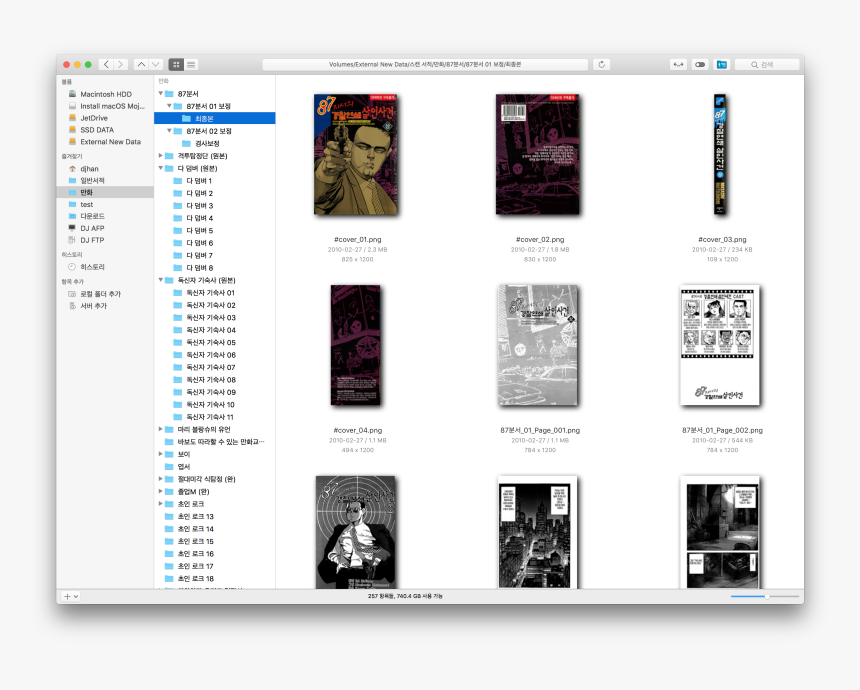Select the #cover_02.png back cover thumbnail
Viewport: 860px width, 690px height.
click(x=538, y=154)
